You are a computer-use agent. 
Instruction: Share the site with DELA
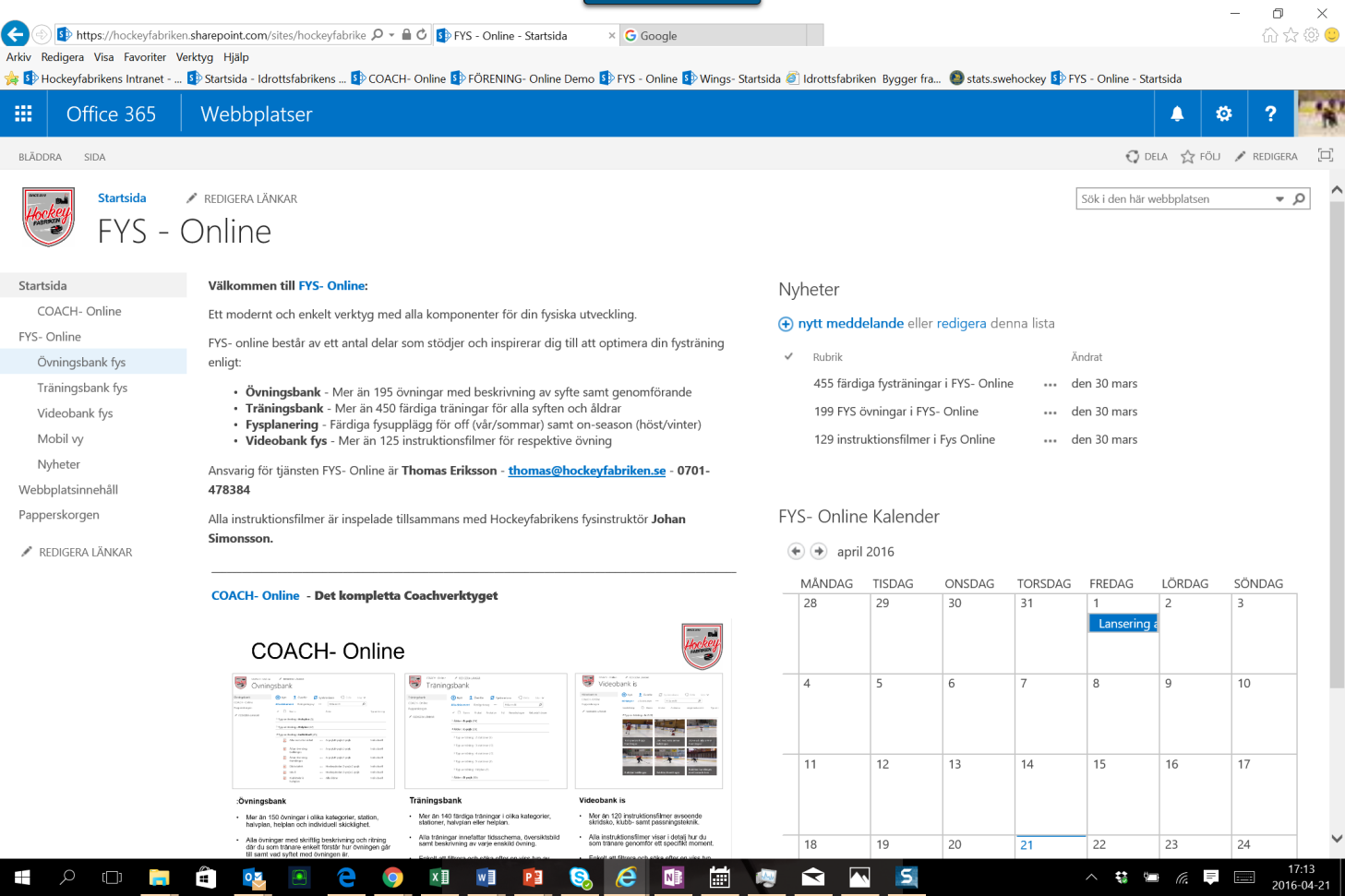coord(1147,157)
